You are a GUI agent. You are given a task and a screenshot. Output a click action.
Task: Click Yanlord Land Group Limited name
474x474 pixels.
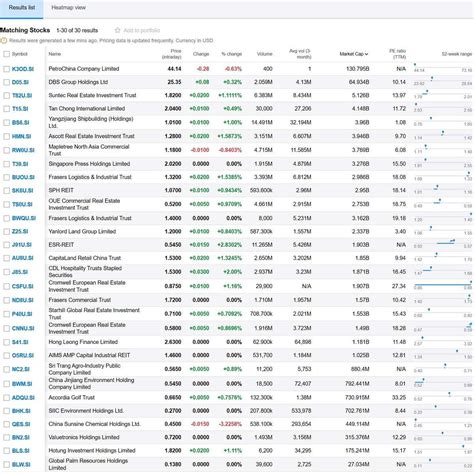(82, 231)
